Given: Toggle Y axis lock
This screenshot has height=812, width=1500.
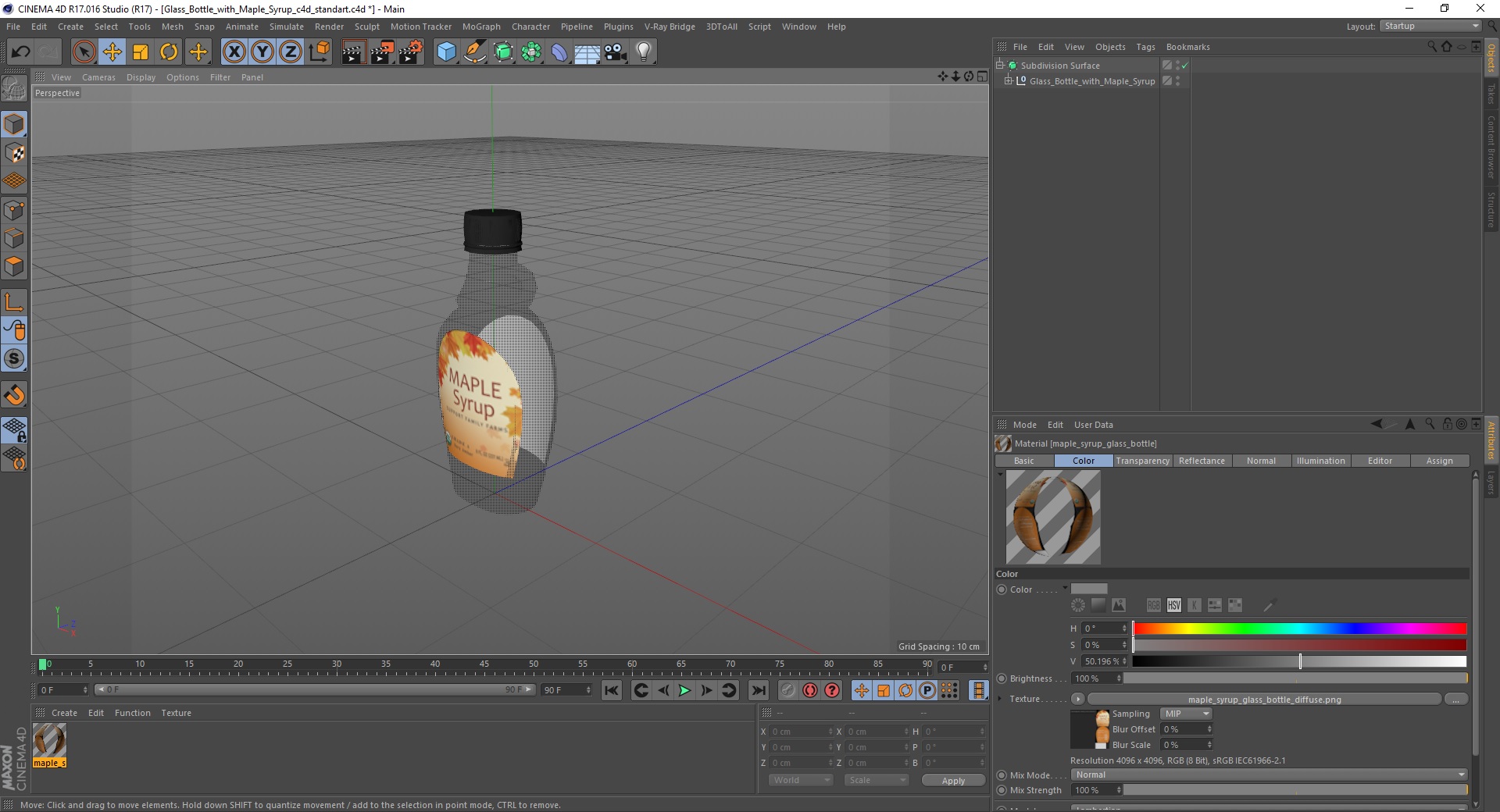Looking at the screenshot, I should [x=262, y=52].
